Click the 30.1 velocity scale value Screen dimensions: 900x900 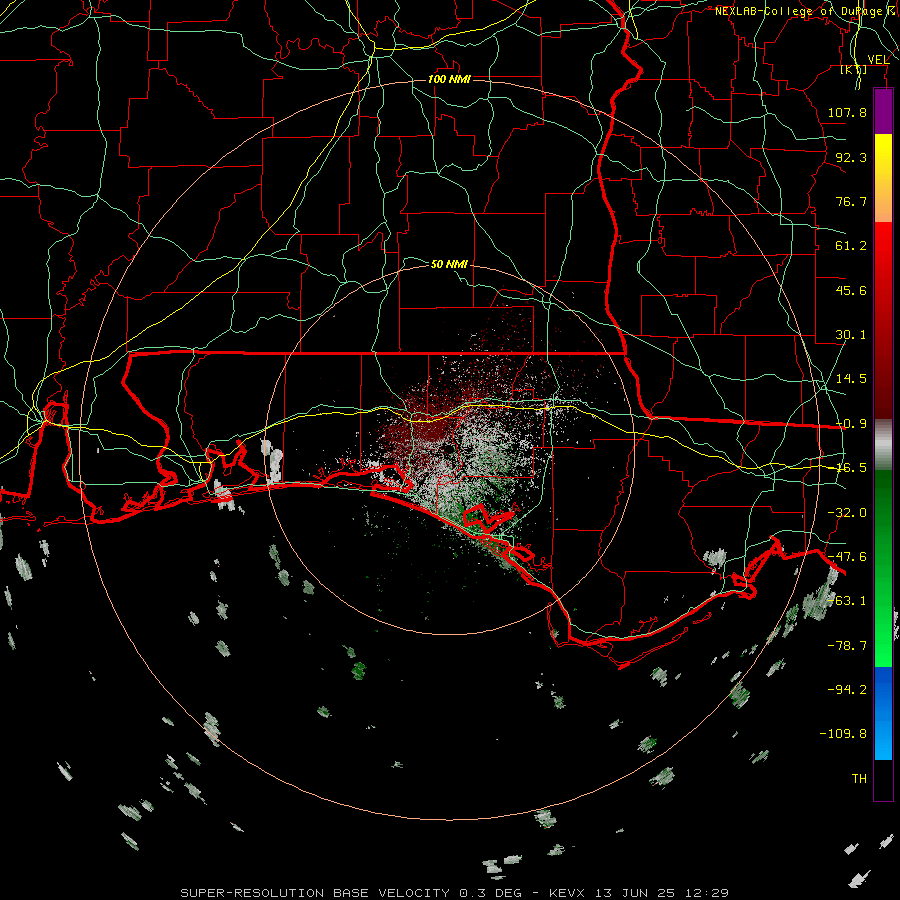[851, 335]
